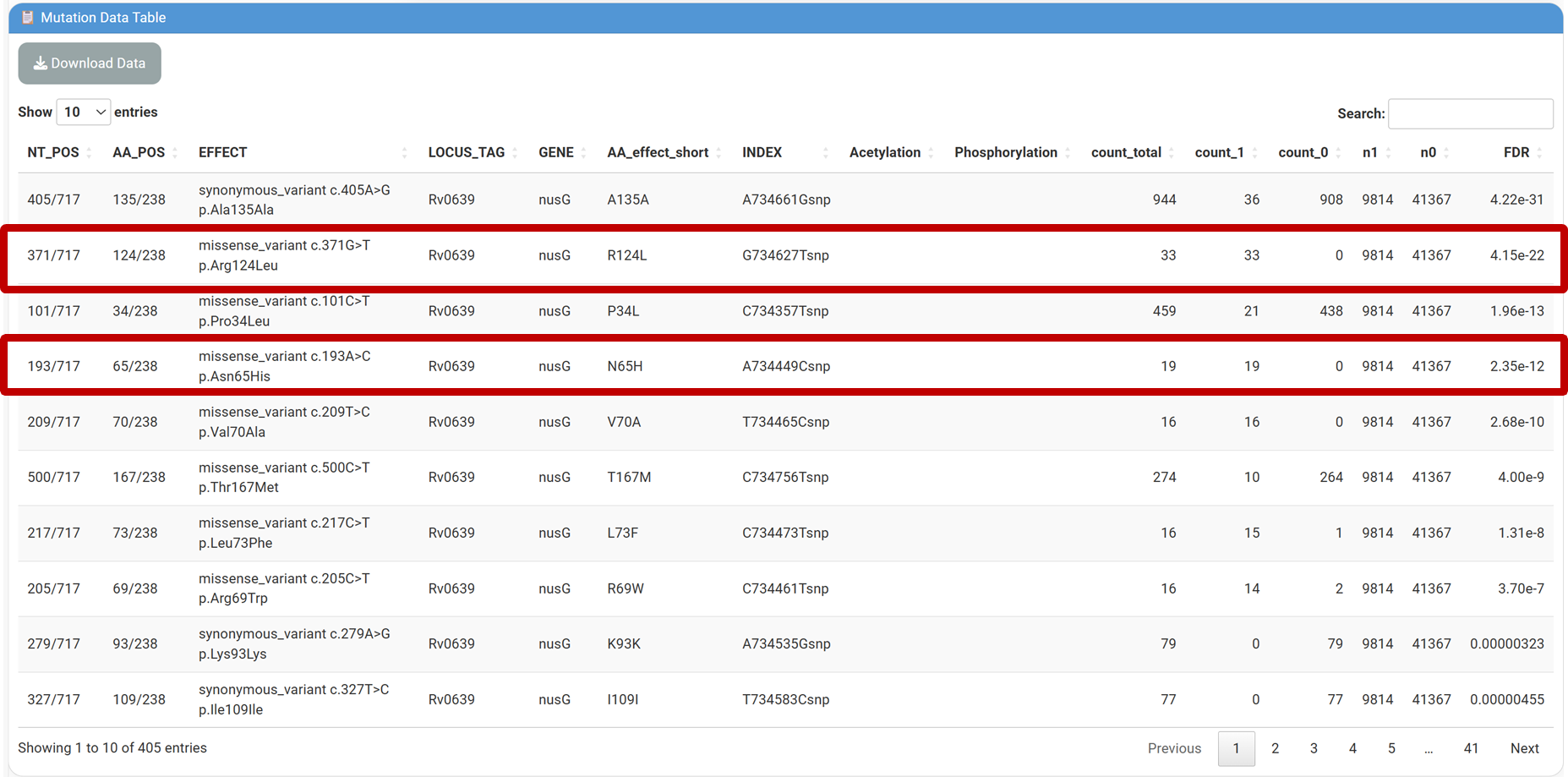Viewport: 1568px width, 777px height.
Task: Sort by the Phosphorylation column sort icon
Action: pos(1068,153)
